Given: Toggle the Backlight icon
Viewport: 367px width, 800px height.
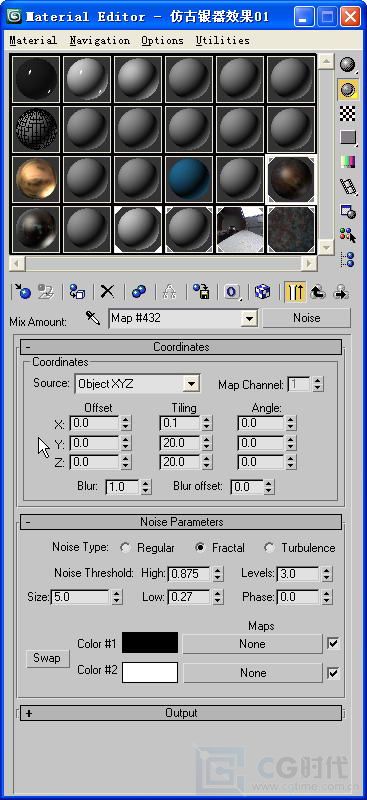Looking at the screenshot, I should click(x=348, y=89).
